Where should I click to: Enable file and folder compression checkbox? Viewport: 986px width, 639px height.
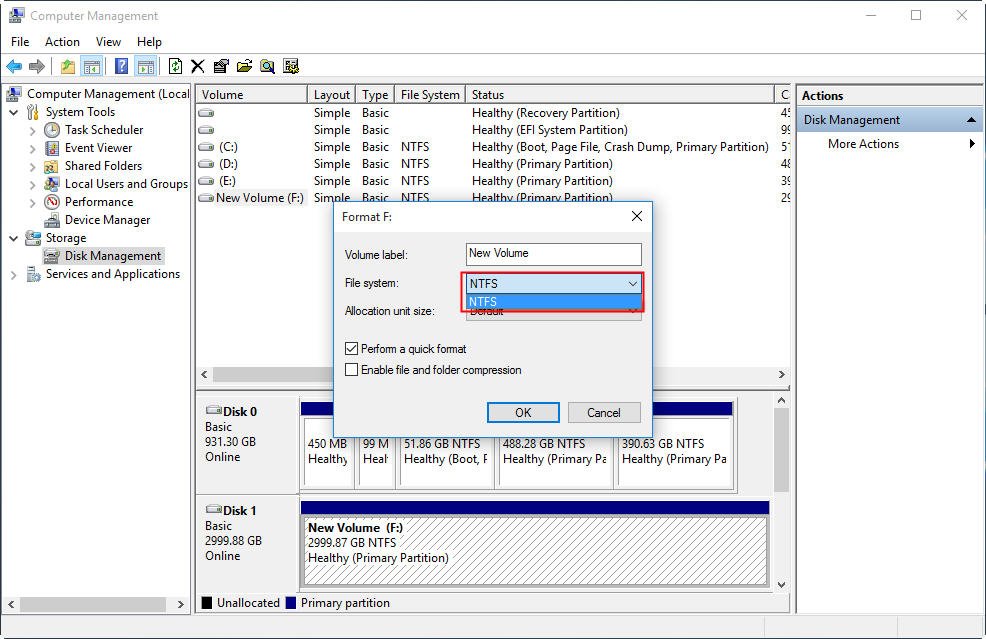352,370
